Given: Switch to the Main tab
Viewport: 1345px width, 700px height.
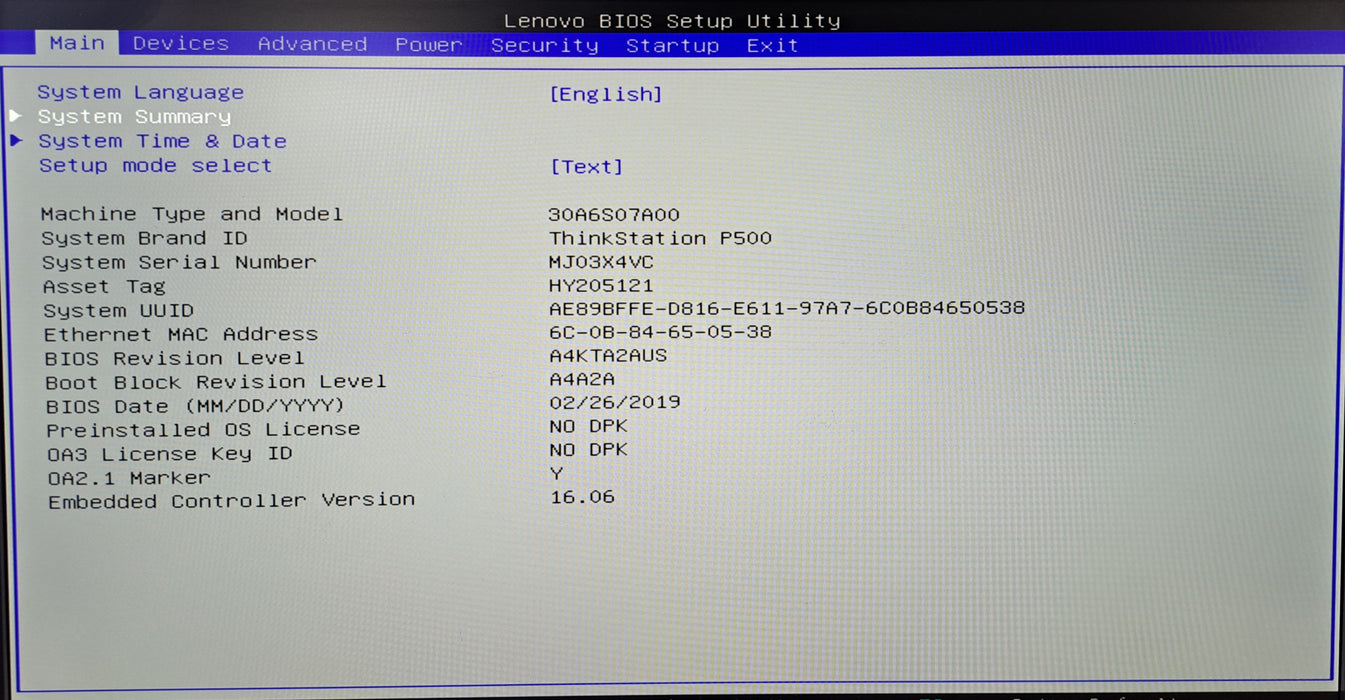Looking at the screenshot, I should pyautogui.click(x=78, y=43).
